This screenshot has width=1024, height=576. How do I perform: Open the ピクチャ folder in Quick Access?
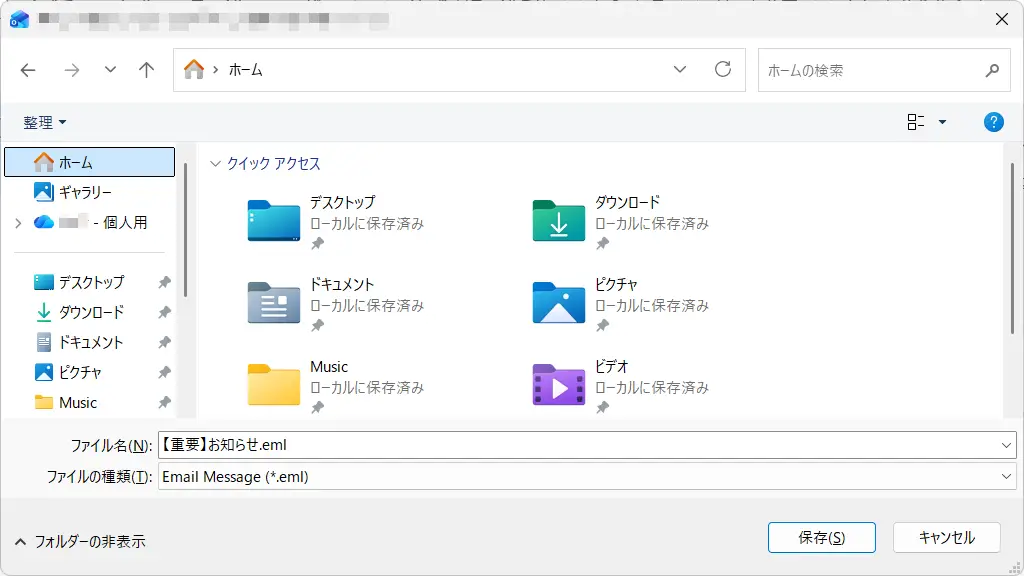[x=558, y=303]
